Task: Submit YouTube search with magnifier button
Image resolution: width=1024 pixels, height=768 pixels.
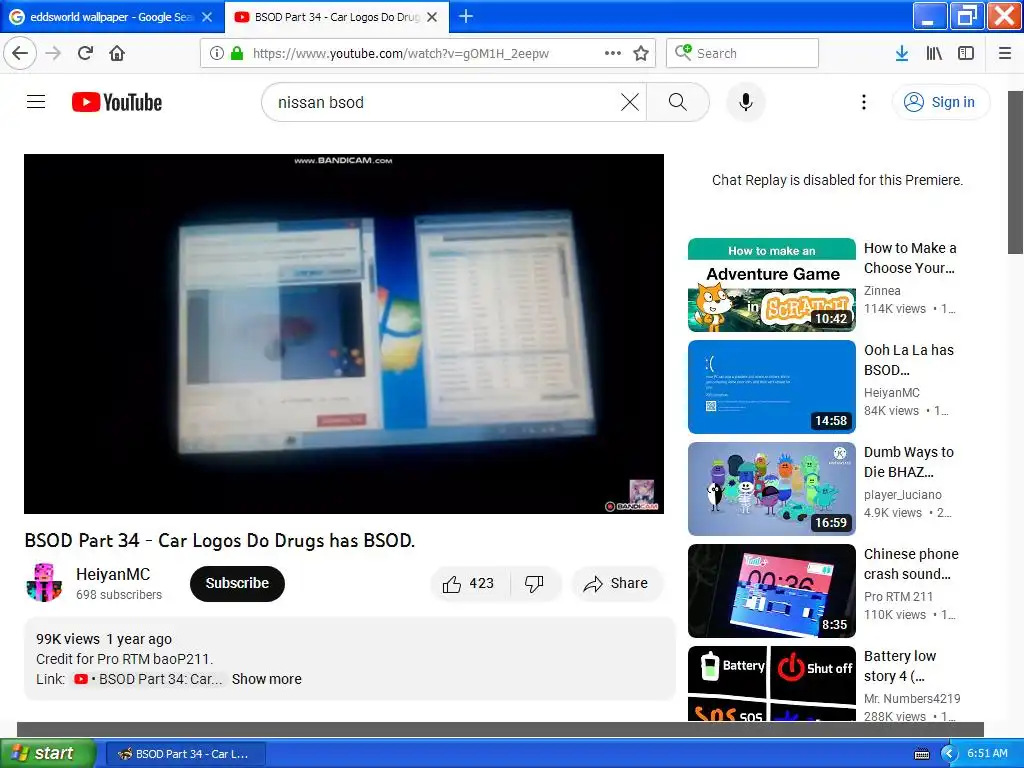Action: point(678,102)
